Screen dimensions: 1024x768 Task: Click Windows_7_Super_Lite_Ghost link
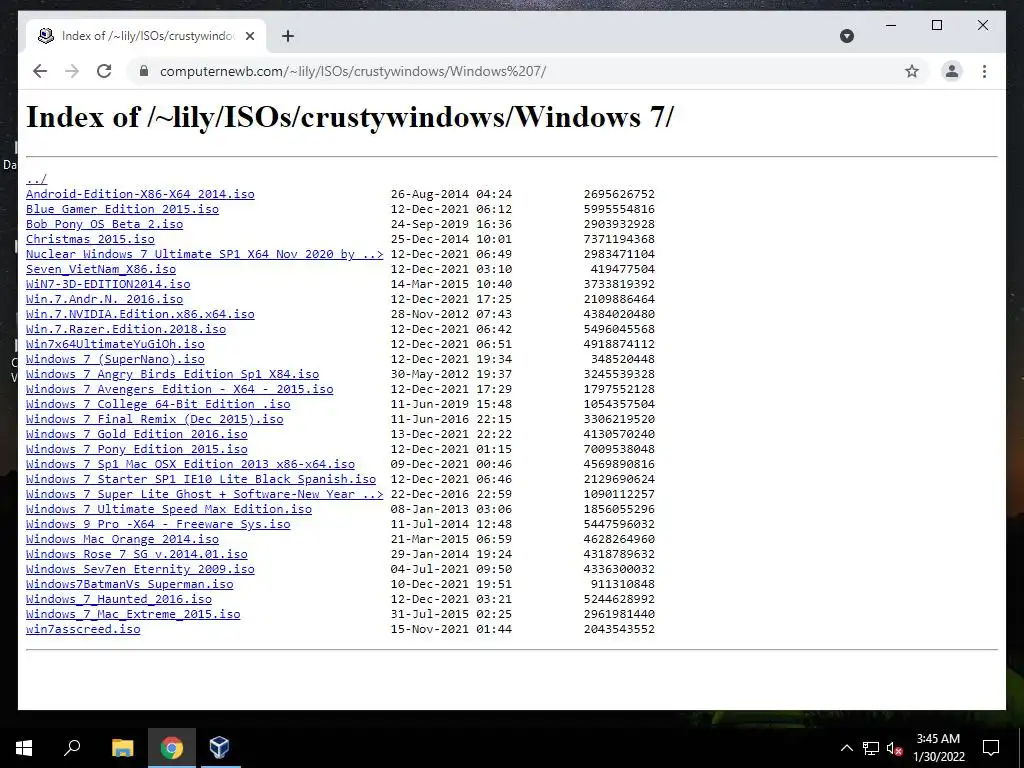(x=204, y=494)
